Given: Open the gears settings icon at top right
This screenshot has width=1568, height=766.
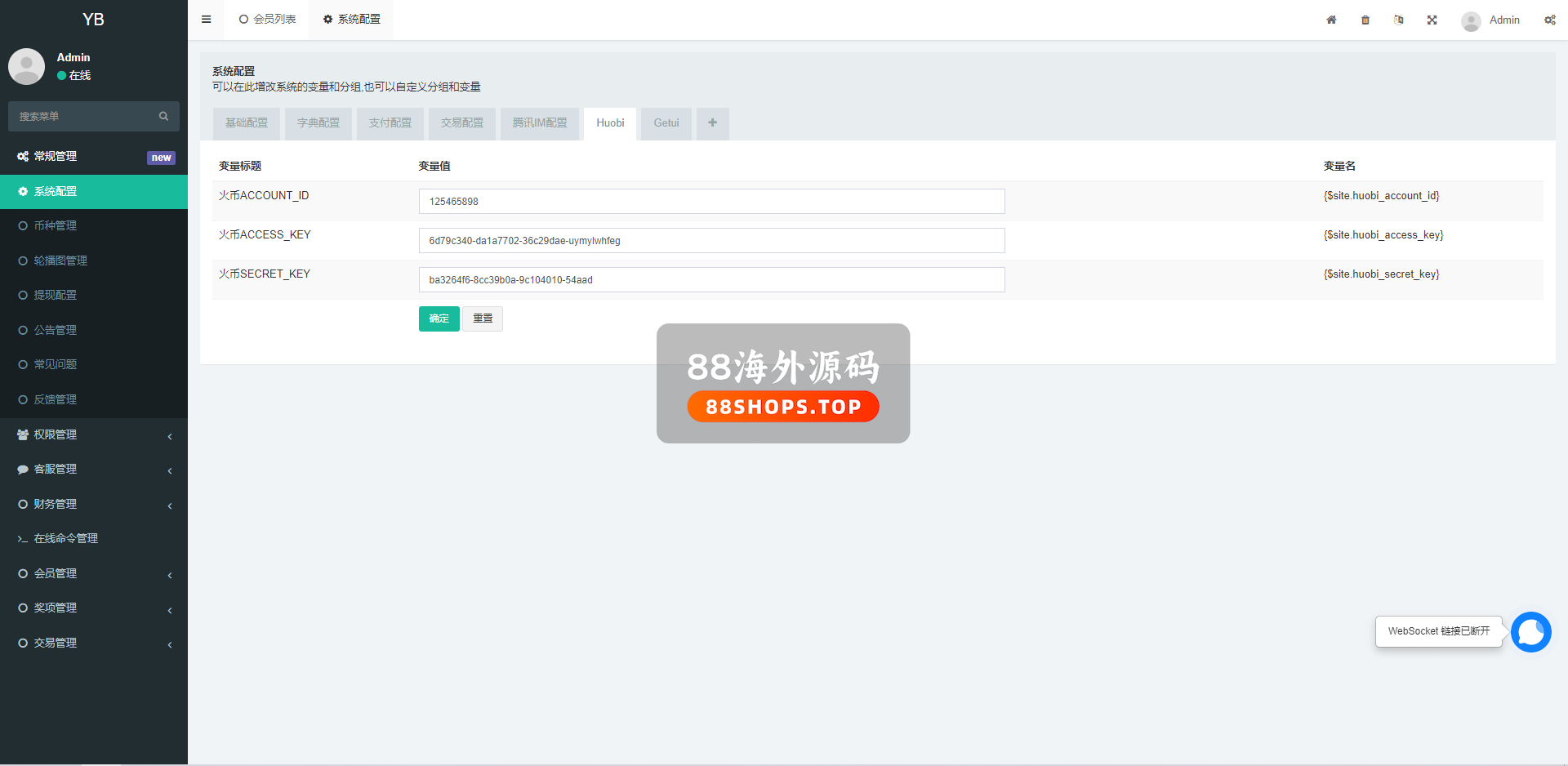Looking at the screenshot, I should click(1549, 20).
